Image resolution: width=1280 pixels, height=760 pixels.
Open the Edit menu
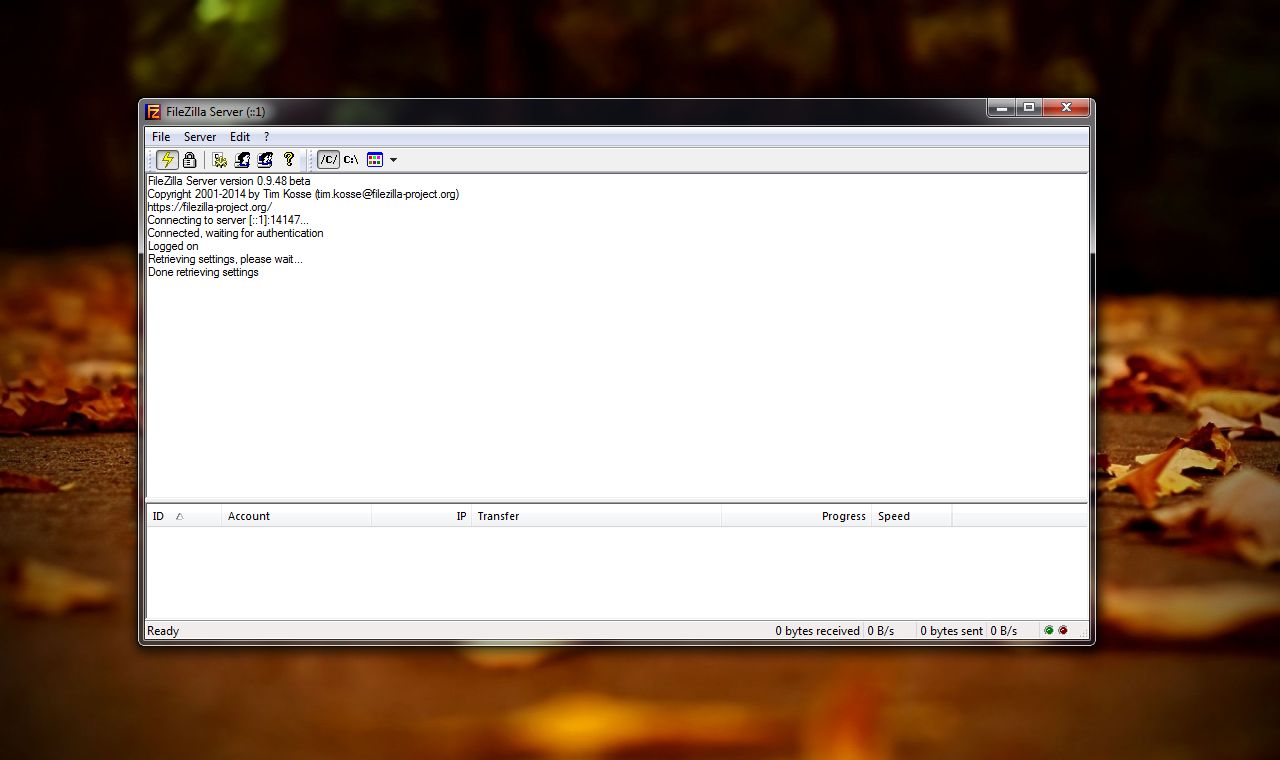pyautogui.click(x=240, y=137)
